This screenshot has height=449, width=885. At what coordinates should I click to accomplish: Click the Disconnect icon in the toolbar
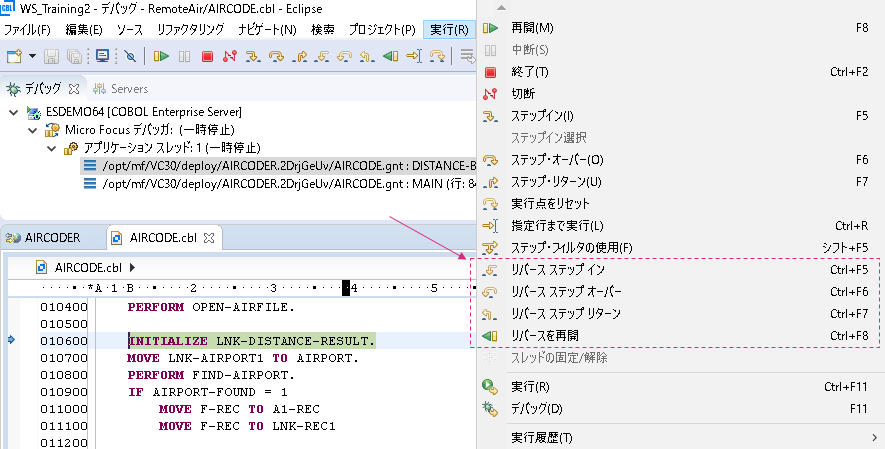coord(230,56)
